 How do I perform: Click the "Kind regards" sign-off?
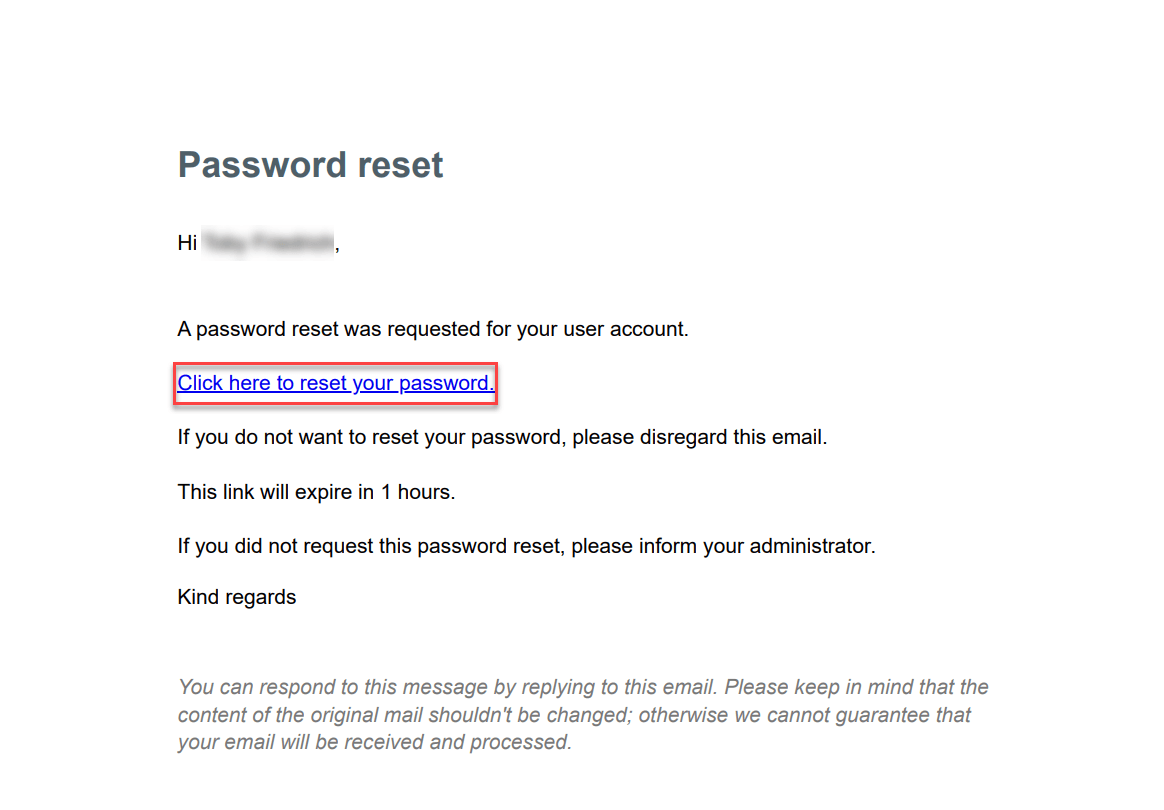(x=237, y=598)
